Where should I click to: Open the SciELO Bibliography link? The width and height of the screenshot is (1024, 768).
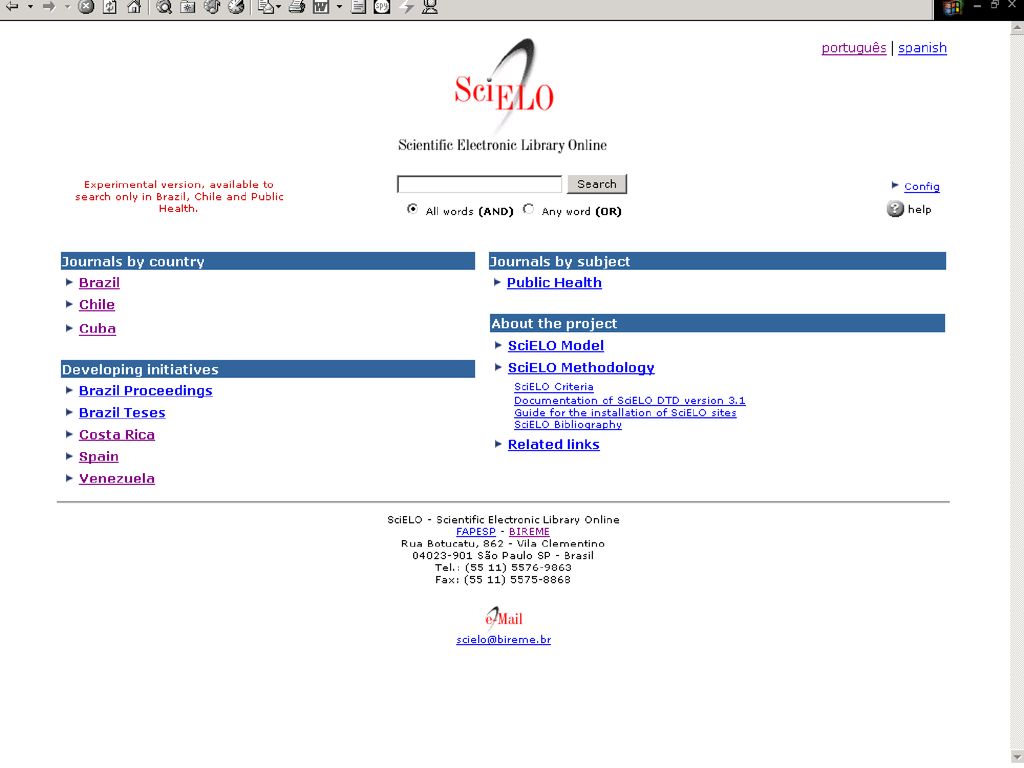568,424
